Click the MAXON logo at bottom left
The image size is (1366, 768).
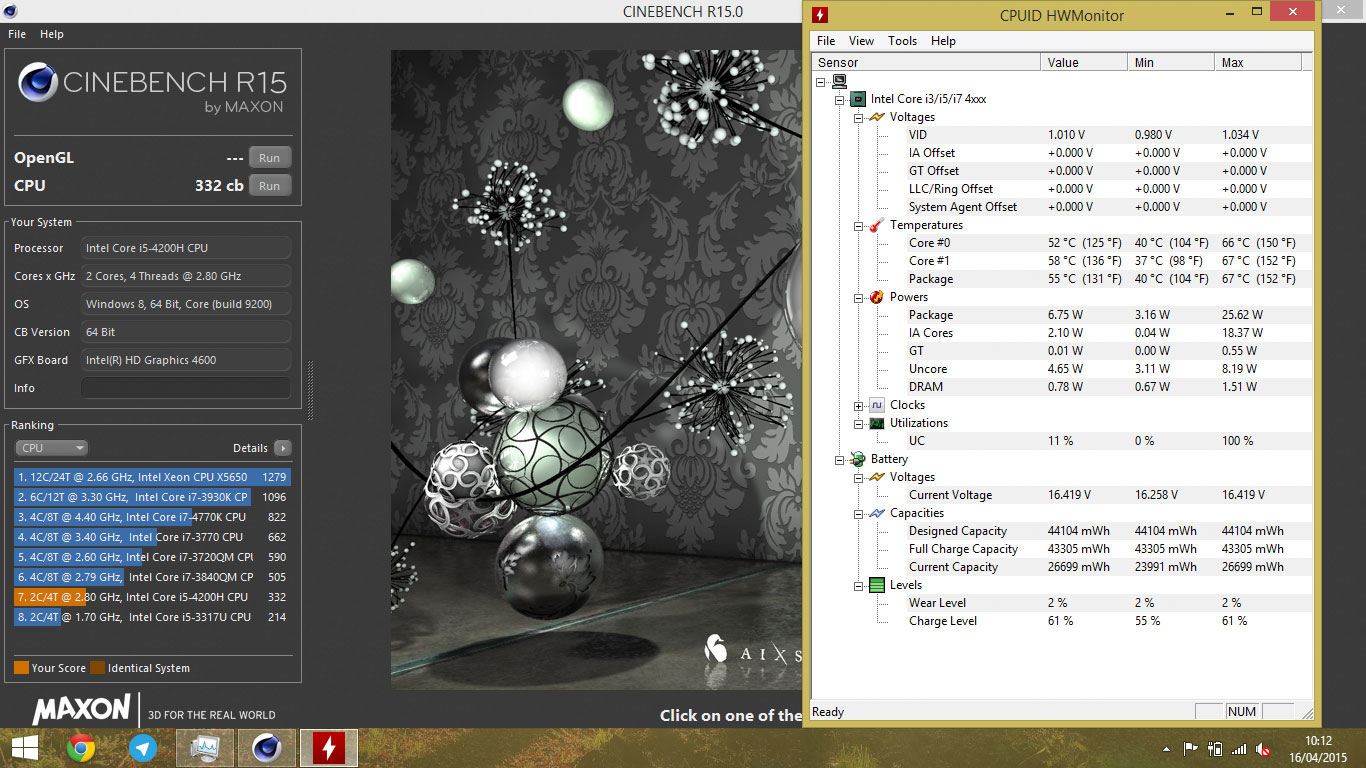(x=82, y=710)
